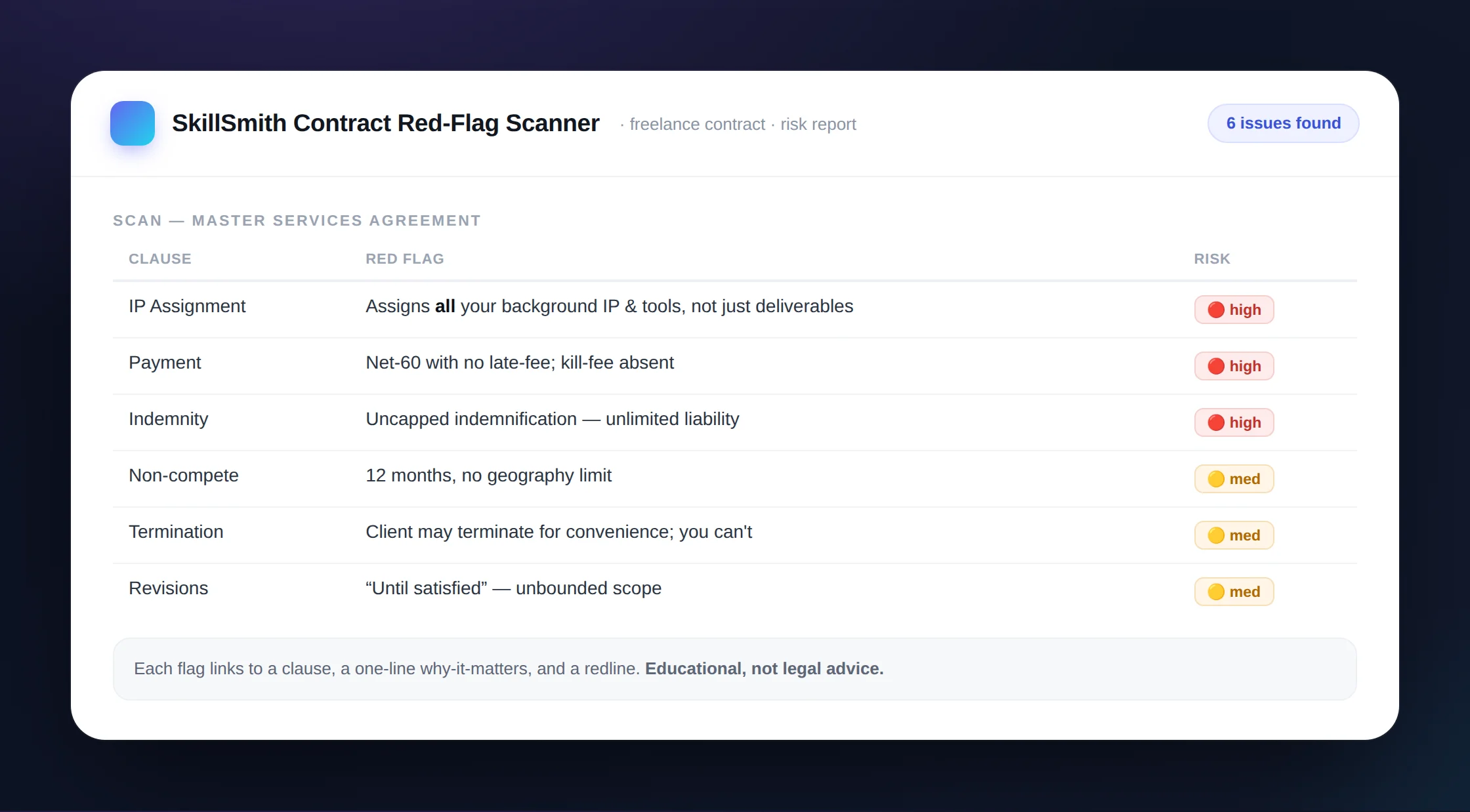Viewport: 1470px width, 812px height.
Task: Click the SkillSmith gradient app logo
Action: click(x=133, y=123)
